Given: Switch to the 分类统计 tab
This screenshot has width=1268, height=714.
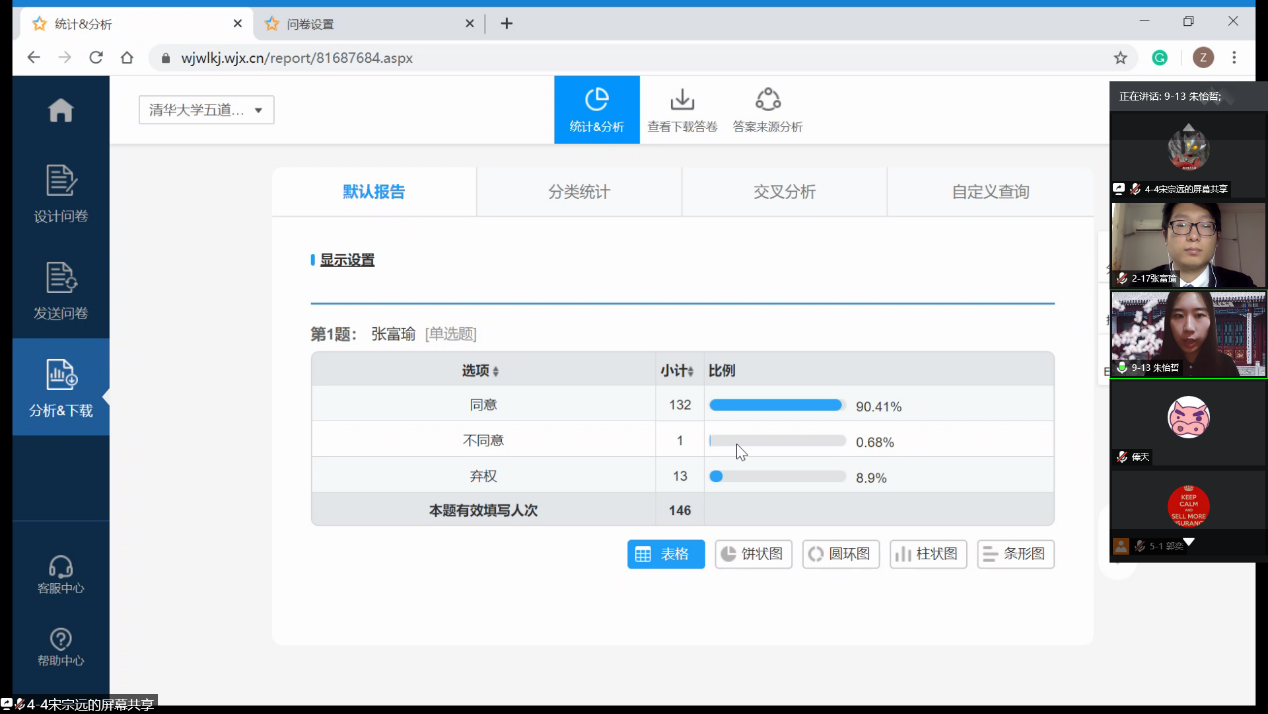Looking at the screenshot, I should click(x=578, y=190).
